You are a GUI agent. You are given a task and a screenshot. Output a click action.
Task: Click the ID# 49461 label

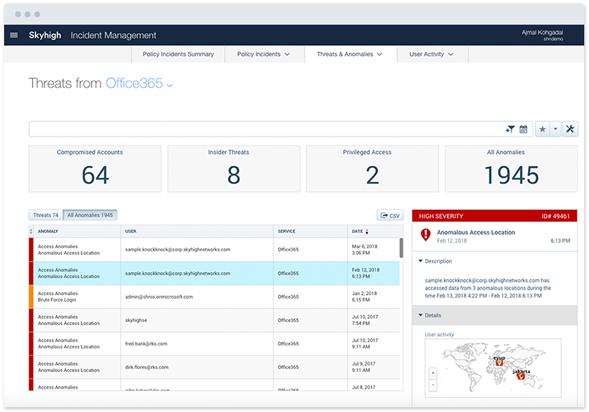[556, 216]
